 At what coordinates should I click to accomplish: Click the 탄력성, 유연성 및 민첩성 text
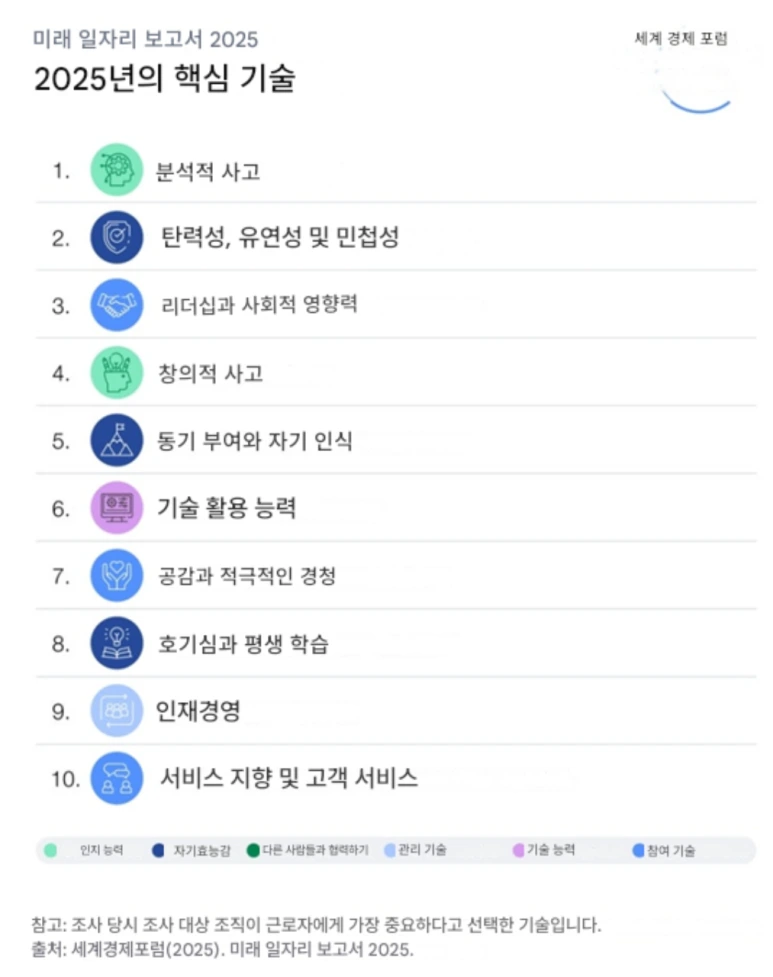click(280, 238)
